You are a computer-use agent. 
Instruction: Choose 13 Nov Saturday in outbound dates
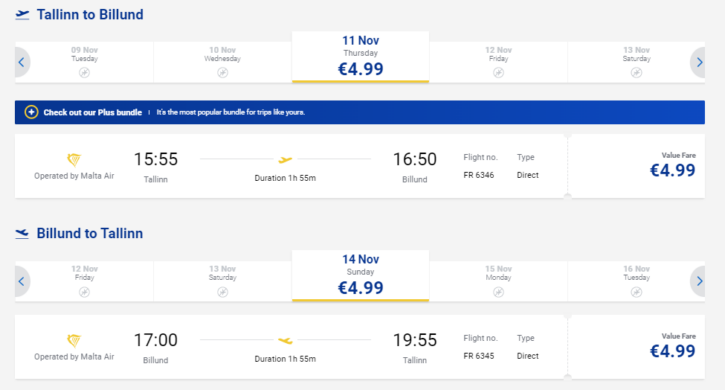[x=636, y=62]
